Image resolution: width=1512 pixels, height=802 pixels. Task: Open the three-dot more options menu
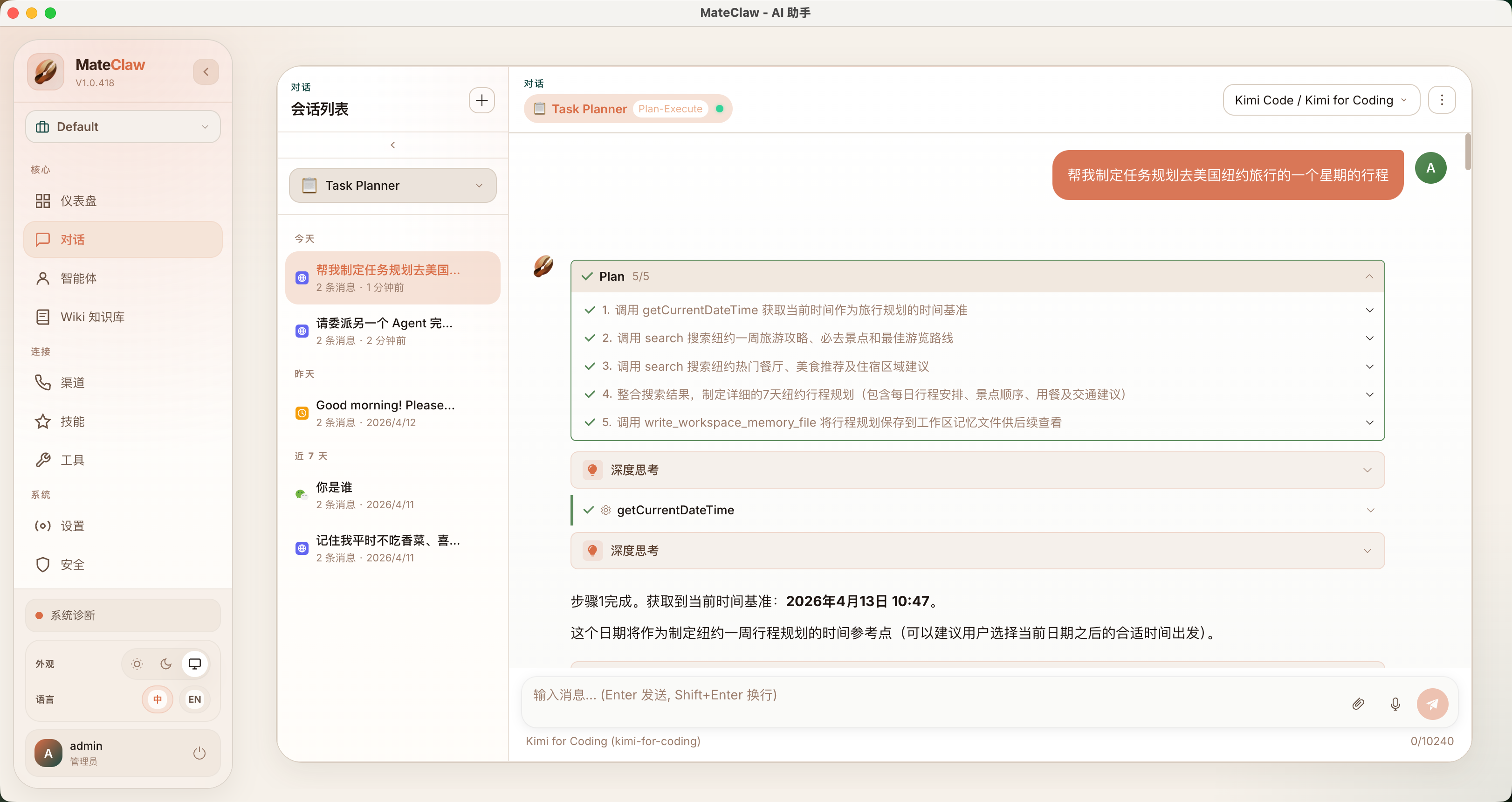[x=1442, y=100]
